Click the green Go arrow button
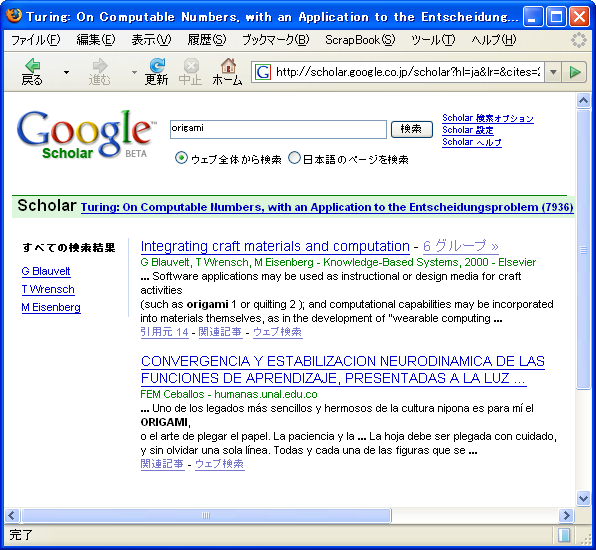Screen dimensions: 596x550 point(575,72)
